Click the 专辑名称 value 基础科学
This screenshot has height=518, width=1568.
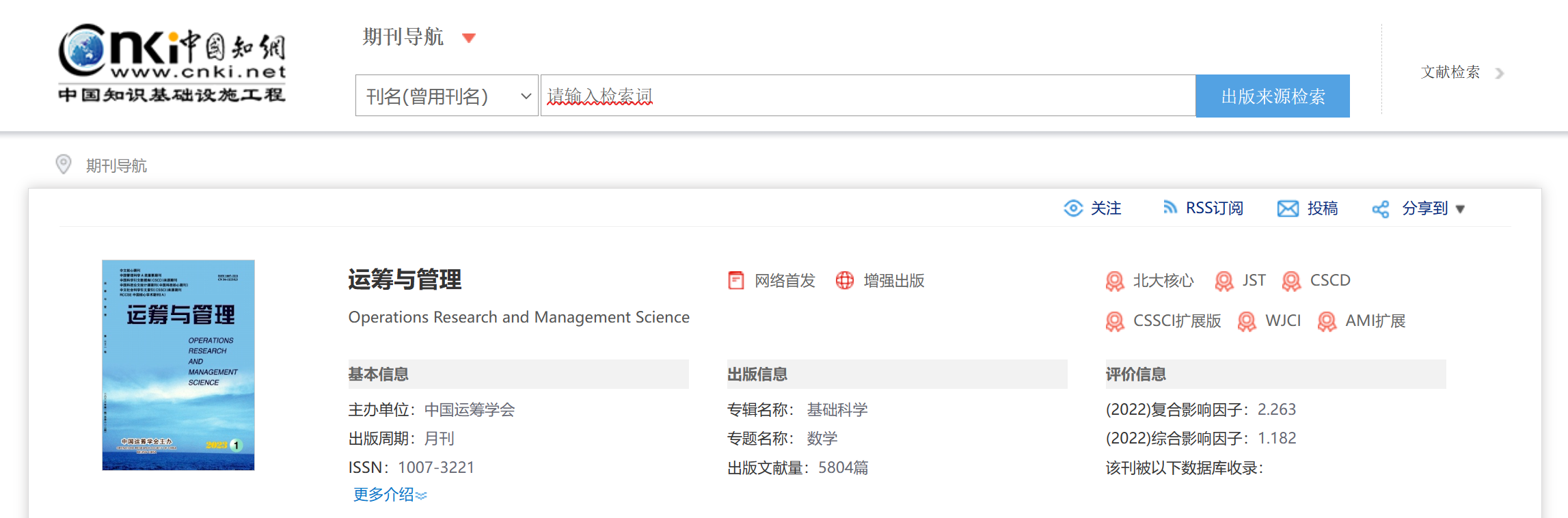click(x=837, y=410)
